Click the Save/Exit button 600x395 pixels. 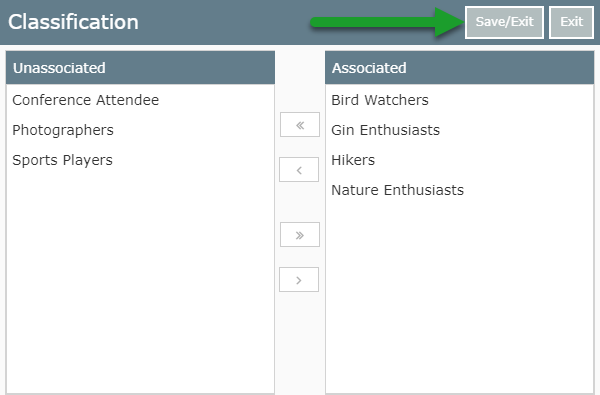click(504, 22)
